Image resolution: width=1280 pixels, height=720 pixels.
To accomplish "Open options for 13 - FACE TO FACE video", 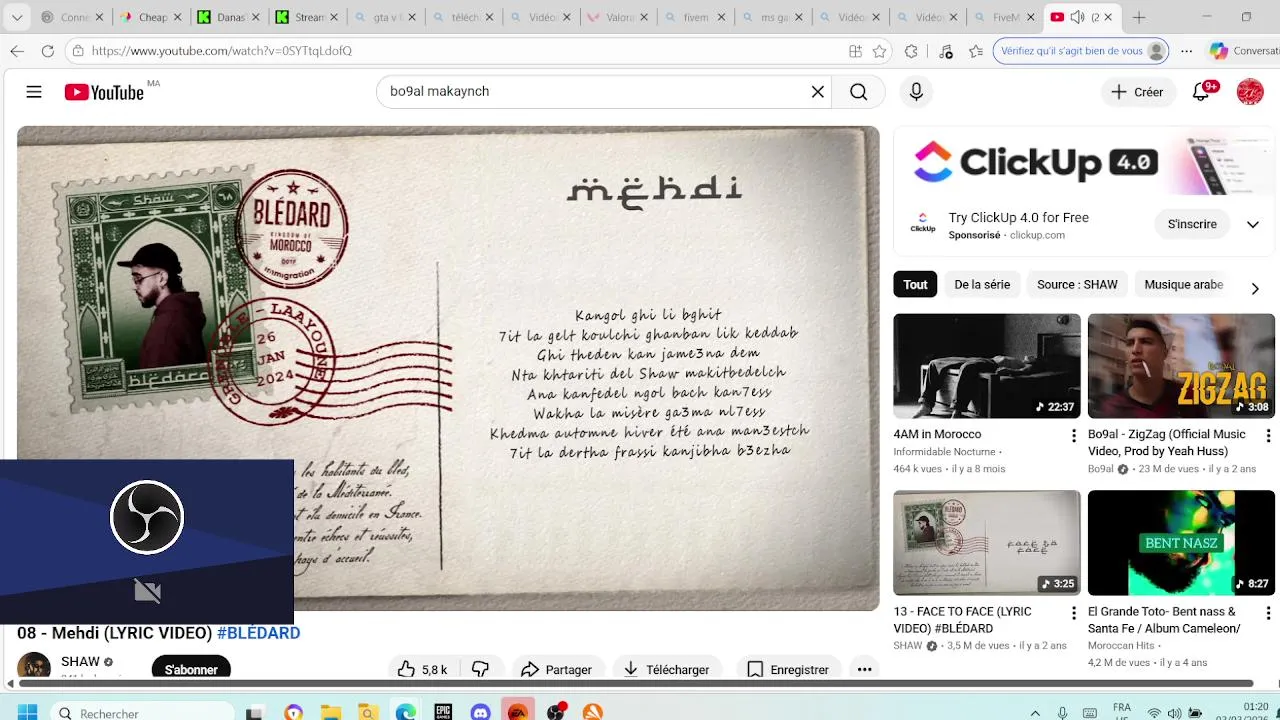I will point(1074,613).
